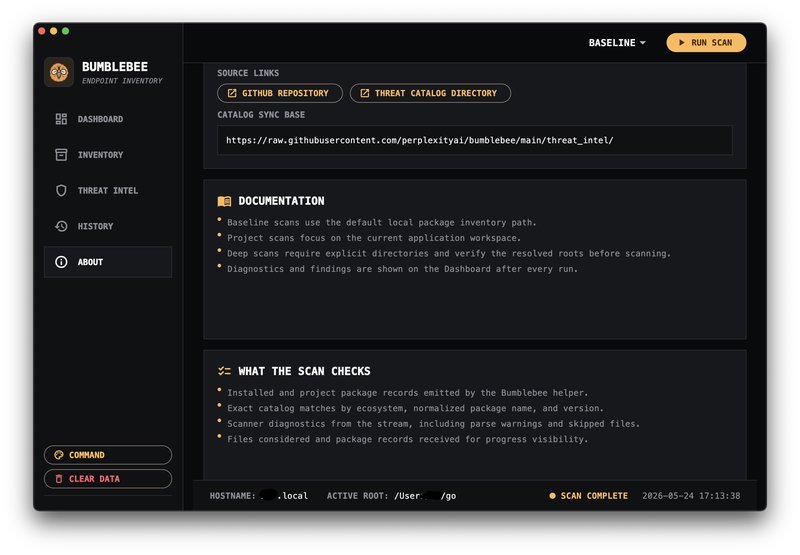Click the Source Links label

pos(248,73)
